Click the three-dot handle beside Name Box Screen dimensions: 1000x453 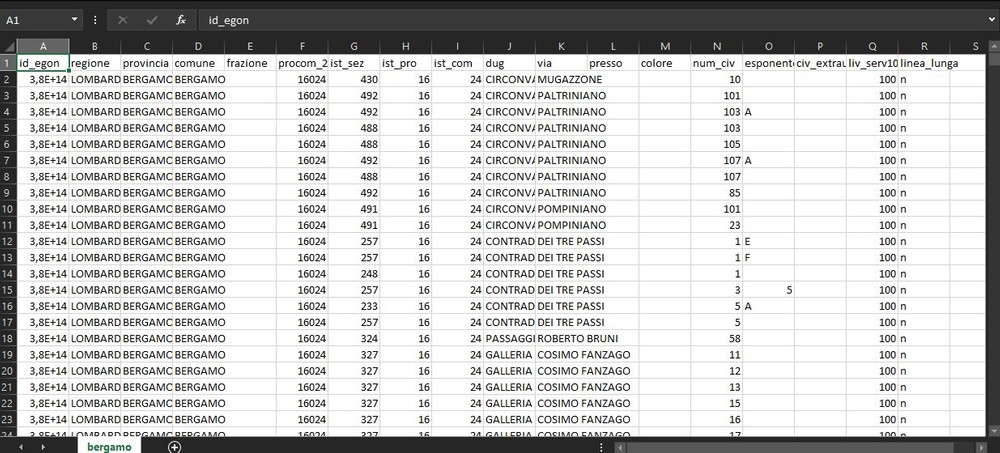95,20
